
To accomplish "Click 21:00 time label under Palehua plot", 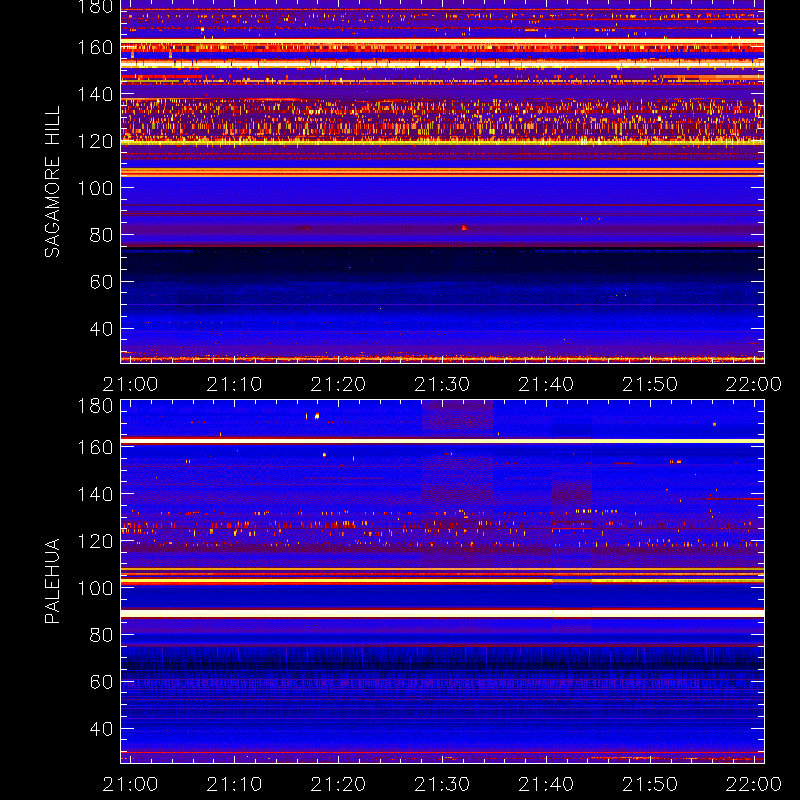I will click(131, 784).
